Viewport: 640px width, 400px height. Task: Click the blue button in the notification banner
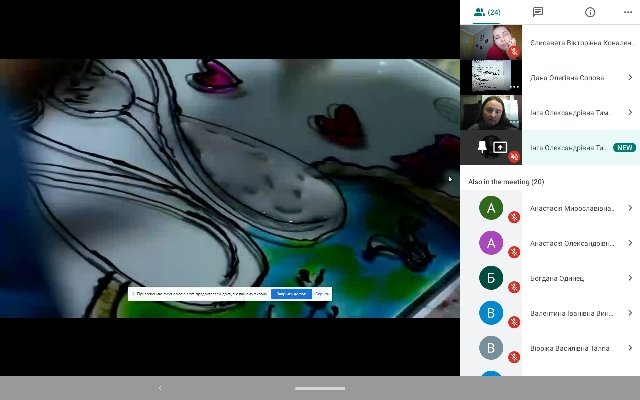click(x=291, y=294)
